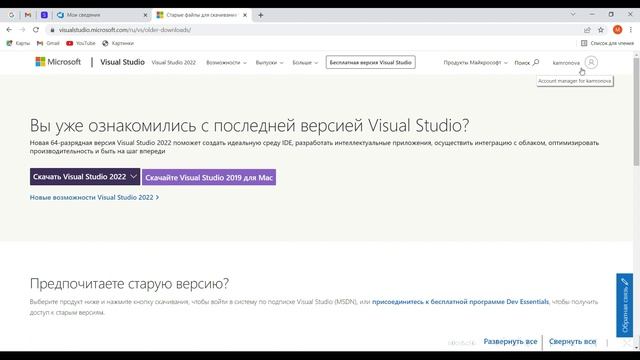Open the YouTube bookmark

[x=81, y=43]
